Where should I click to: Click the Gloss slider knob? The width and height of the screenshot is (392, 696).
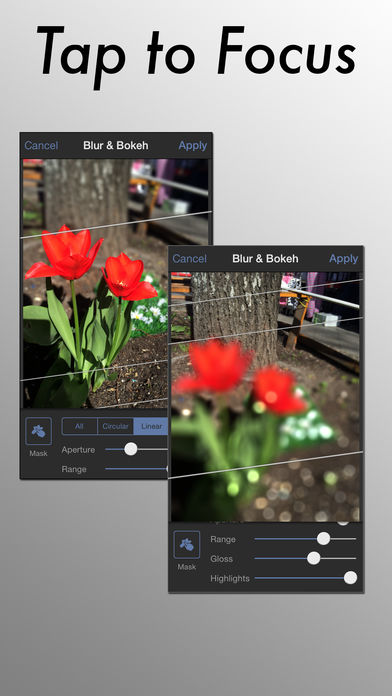coord(314,558)
